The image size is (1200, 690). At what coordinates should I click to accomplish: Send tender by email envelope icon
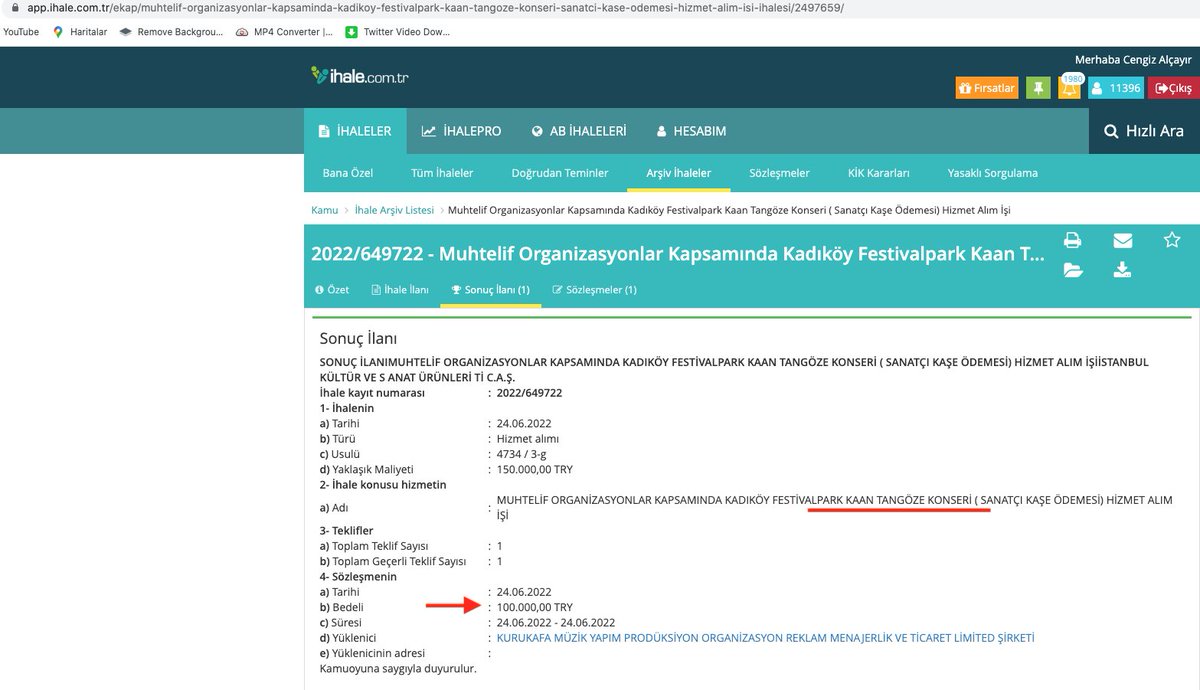click(x=1122, y=240)
